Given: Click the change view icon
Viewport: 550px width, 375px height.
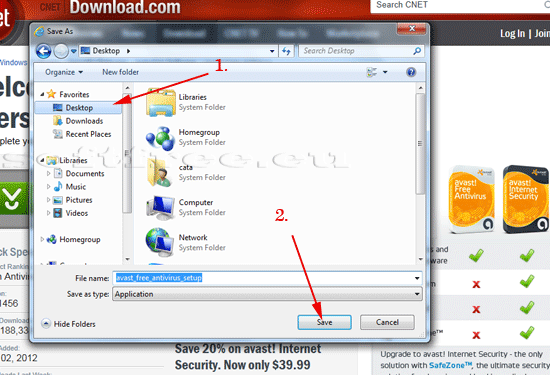Looking at the screenshot, I should [371, 72].
